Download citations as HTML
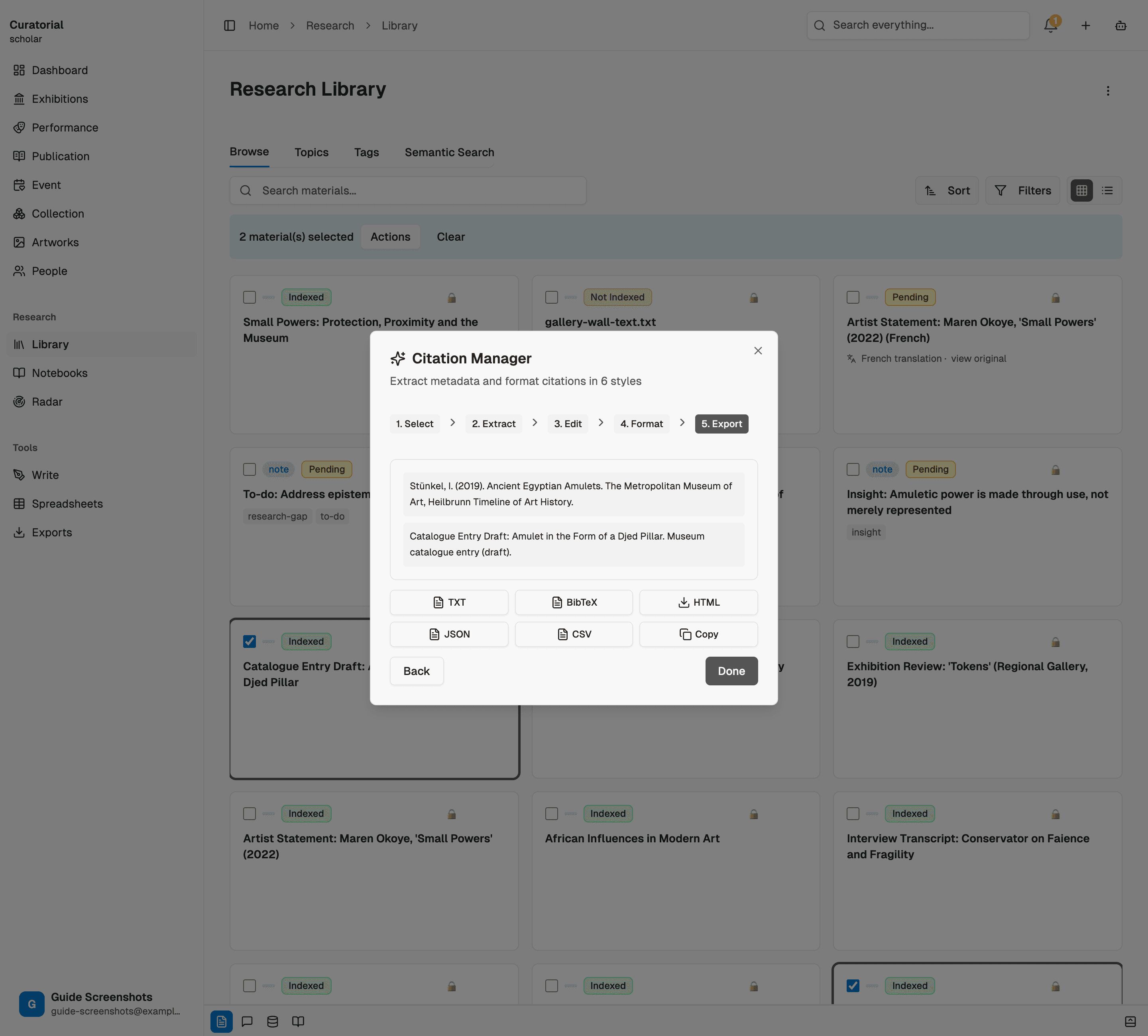 pos(698,602)
